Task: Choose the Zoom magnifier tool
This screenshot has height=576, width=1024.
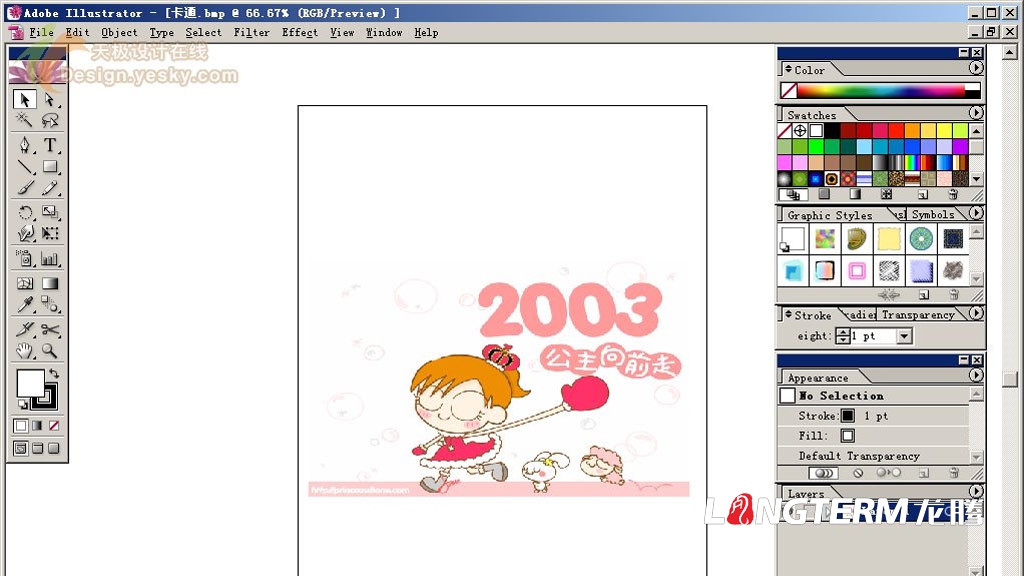Action: [x=50, y=351]
